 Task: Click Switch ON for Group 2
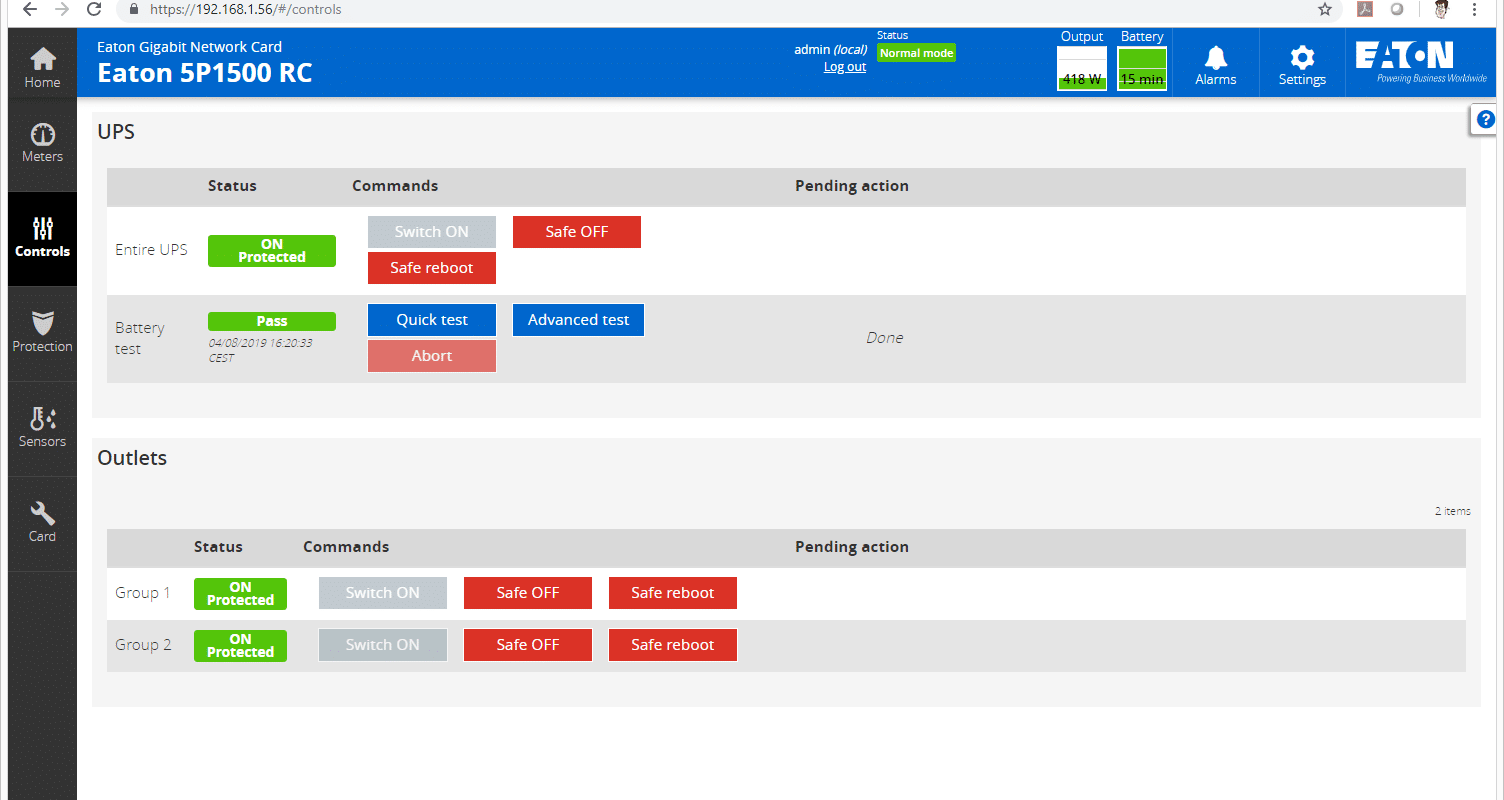pos(383,645)
